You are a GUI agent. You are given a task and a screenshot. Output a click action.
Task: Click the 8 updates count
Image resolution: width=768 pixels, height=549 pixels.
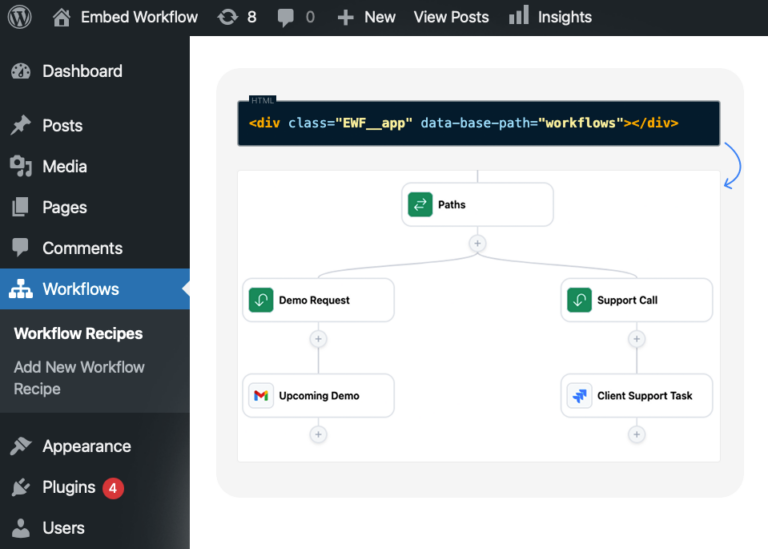[x=252, y=17]
